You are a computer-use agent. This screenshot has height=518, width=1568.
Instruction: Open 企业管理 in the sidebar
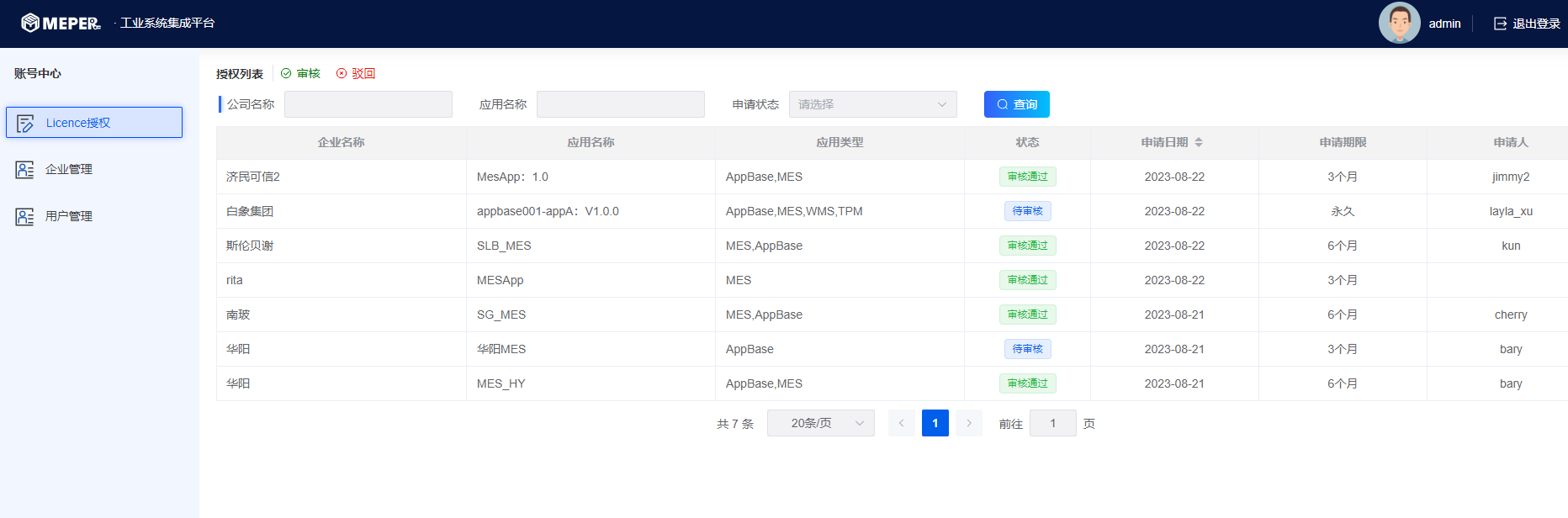68,170
